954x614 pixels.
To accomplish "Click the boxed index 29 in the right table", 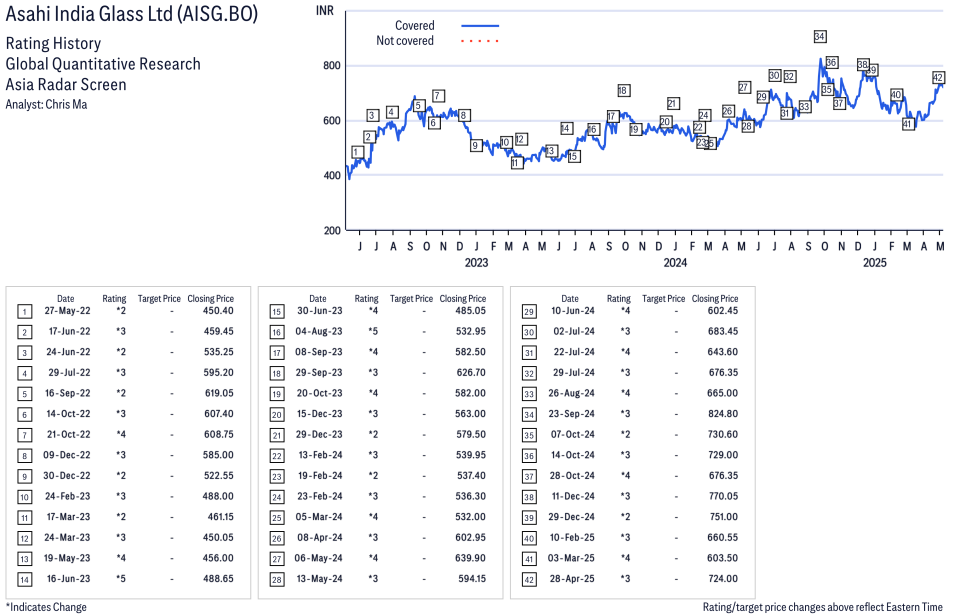I will 529,312.
